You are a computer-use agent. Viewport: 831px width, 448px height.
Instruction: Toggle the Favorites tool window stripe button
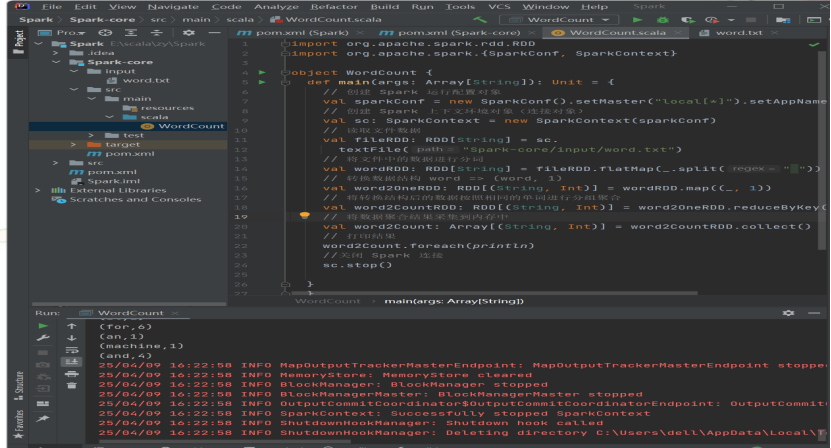[19, 425]
